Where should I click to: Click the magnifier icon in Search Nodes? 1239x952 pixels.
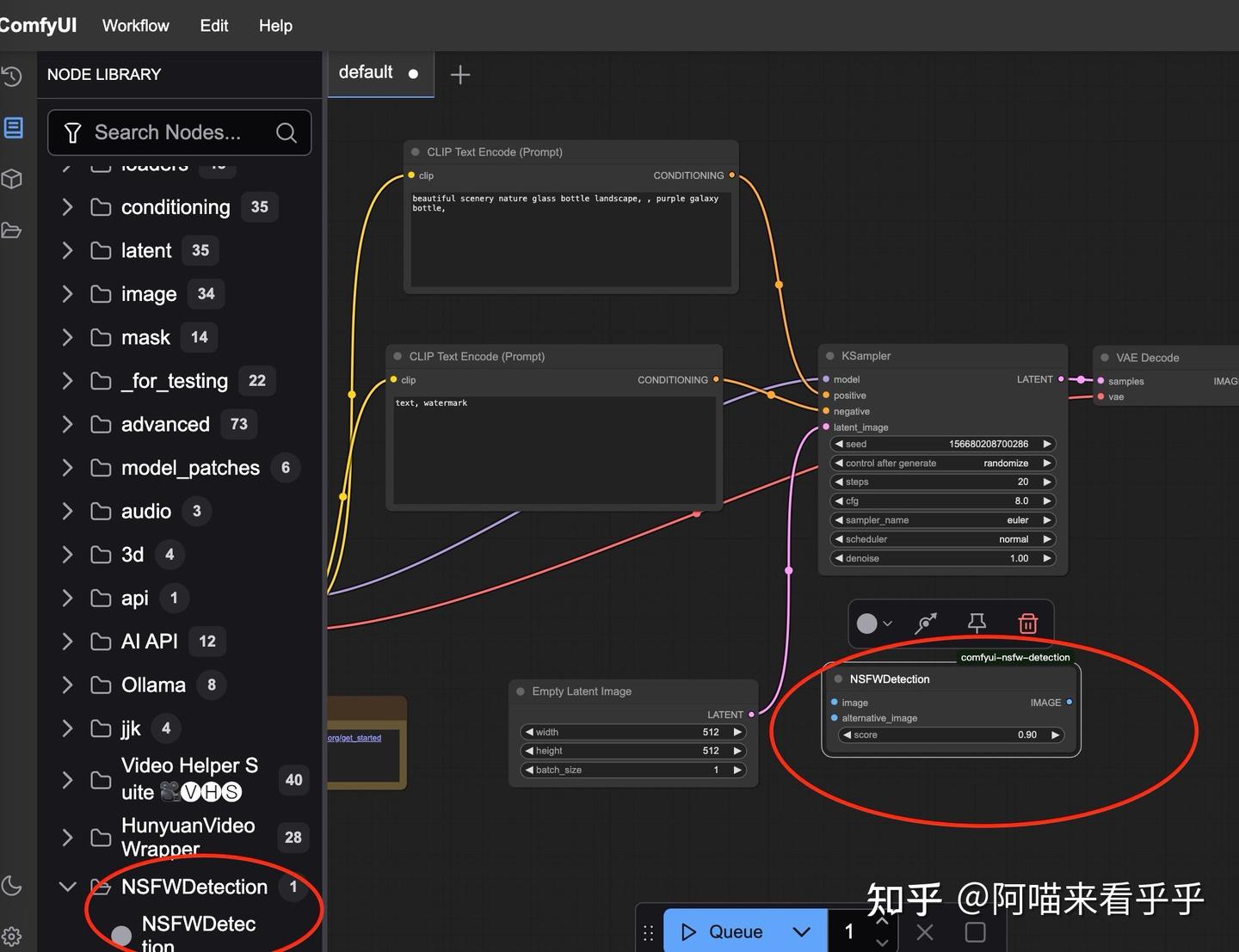point(287,132)
